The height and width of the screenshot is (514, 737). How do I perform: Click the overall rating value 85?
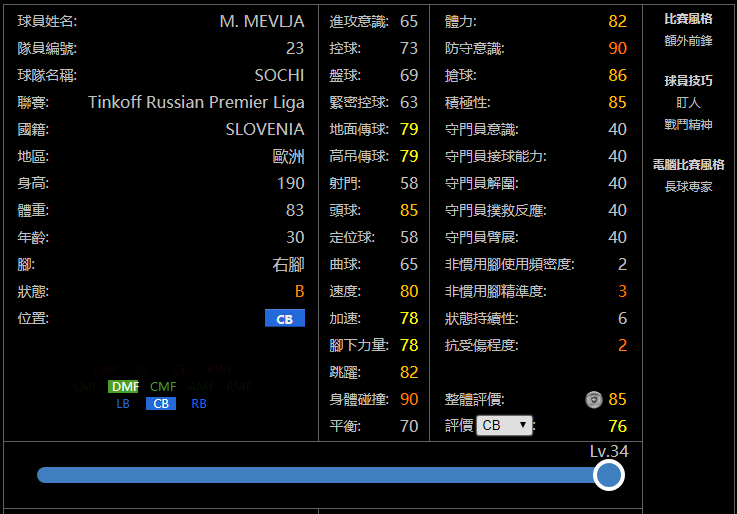[617, 400]
